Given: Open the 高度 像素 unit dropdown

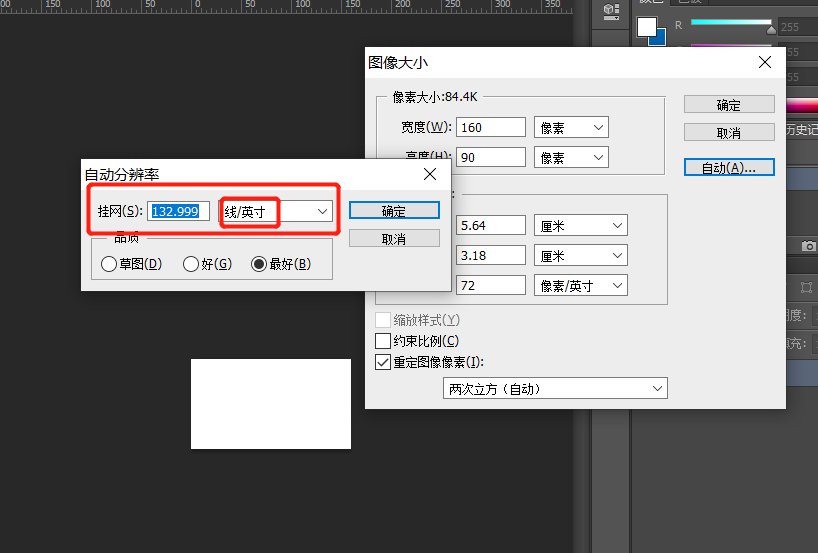Looking at the screenshot, I should [571, 158].
